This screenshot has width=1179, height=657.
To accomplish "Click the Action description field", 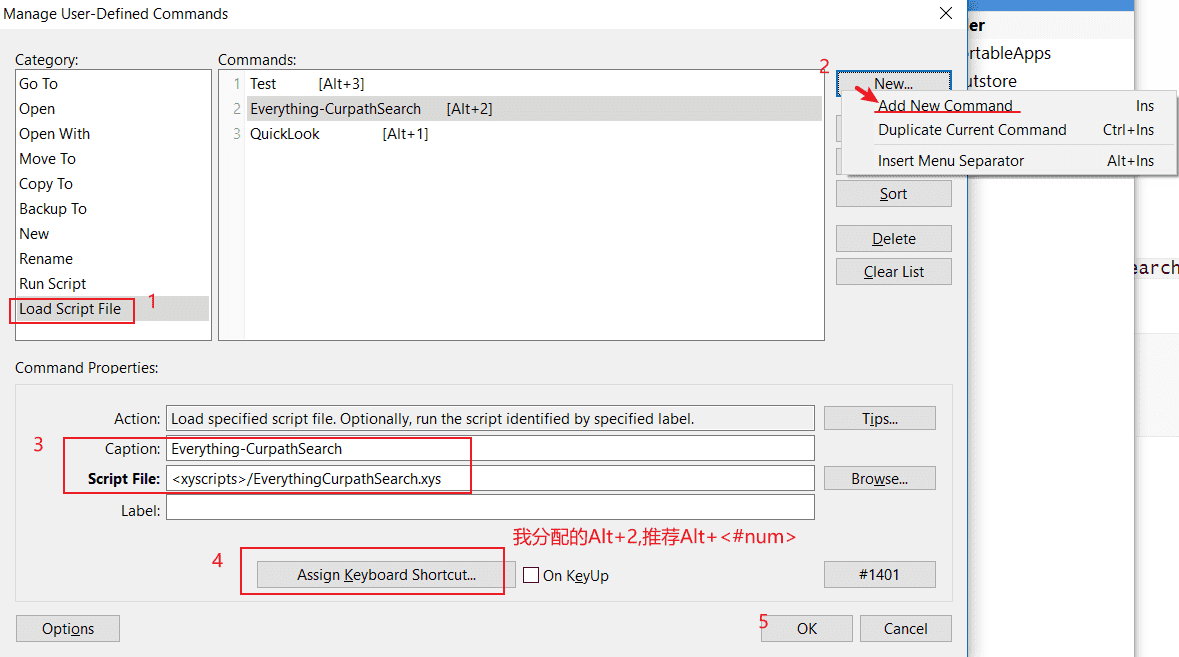I will pyautogui.click(x=490, y=419).
